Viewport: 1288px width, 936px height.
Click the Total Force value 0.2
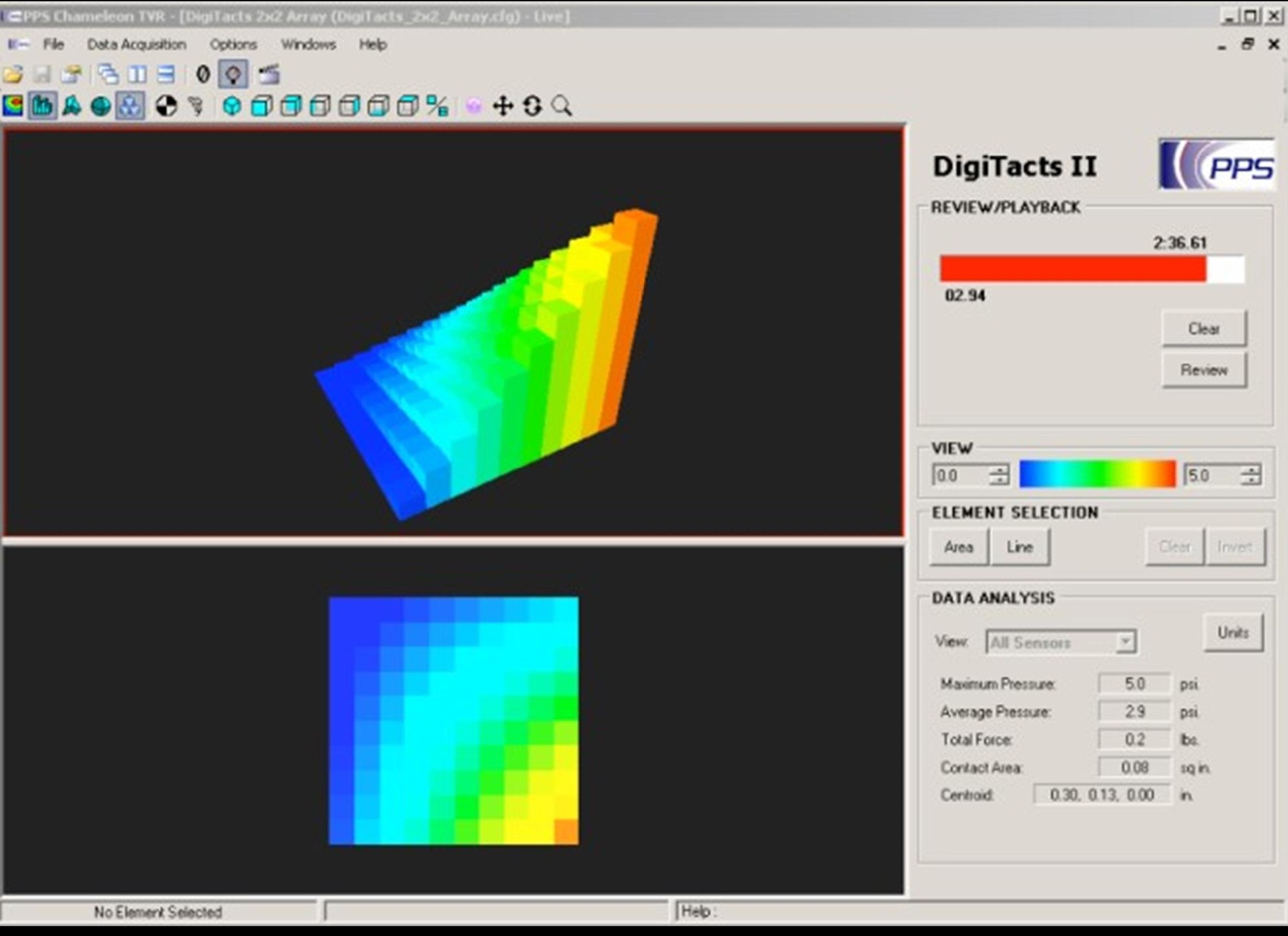[x=1135, y=739]
